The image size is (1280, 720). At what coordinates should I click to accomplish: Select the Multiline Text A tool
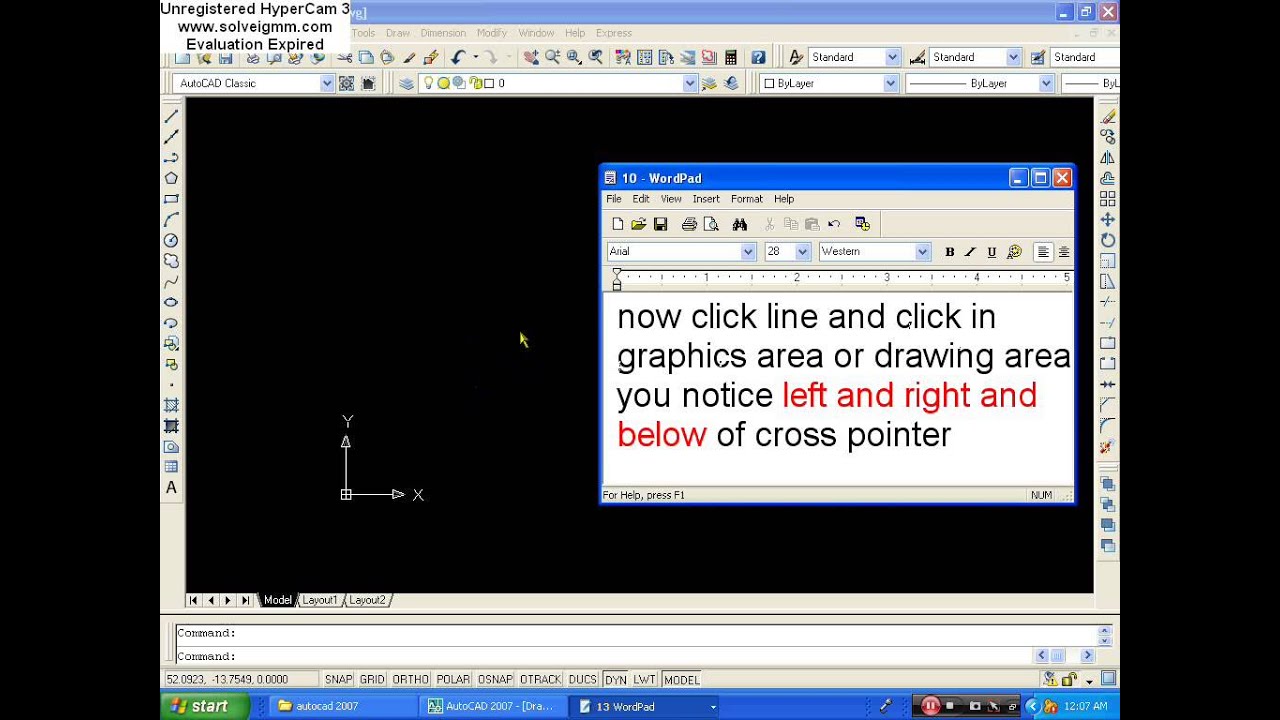171,488
